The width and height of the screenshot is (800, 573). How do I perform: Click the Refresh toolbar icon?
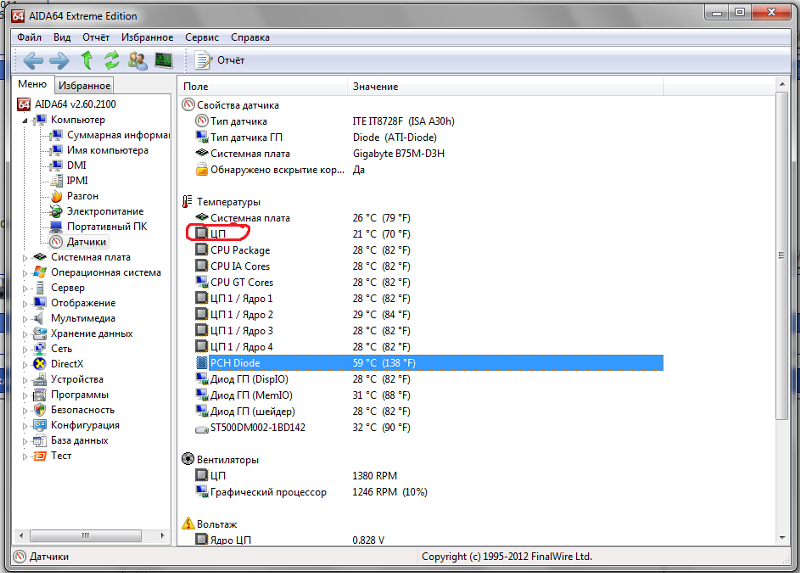click(112, 60)
